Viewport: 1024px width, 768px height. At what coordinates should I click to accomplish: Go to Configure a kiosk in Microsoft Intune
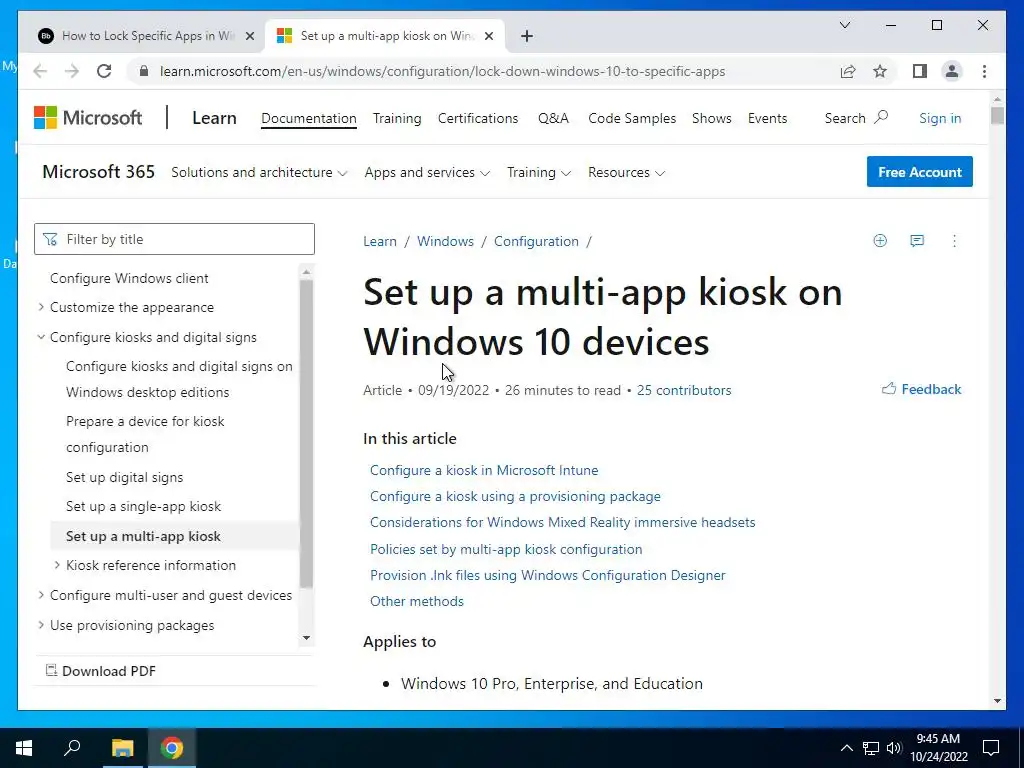click(484, 470)
